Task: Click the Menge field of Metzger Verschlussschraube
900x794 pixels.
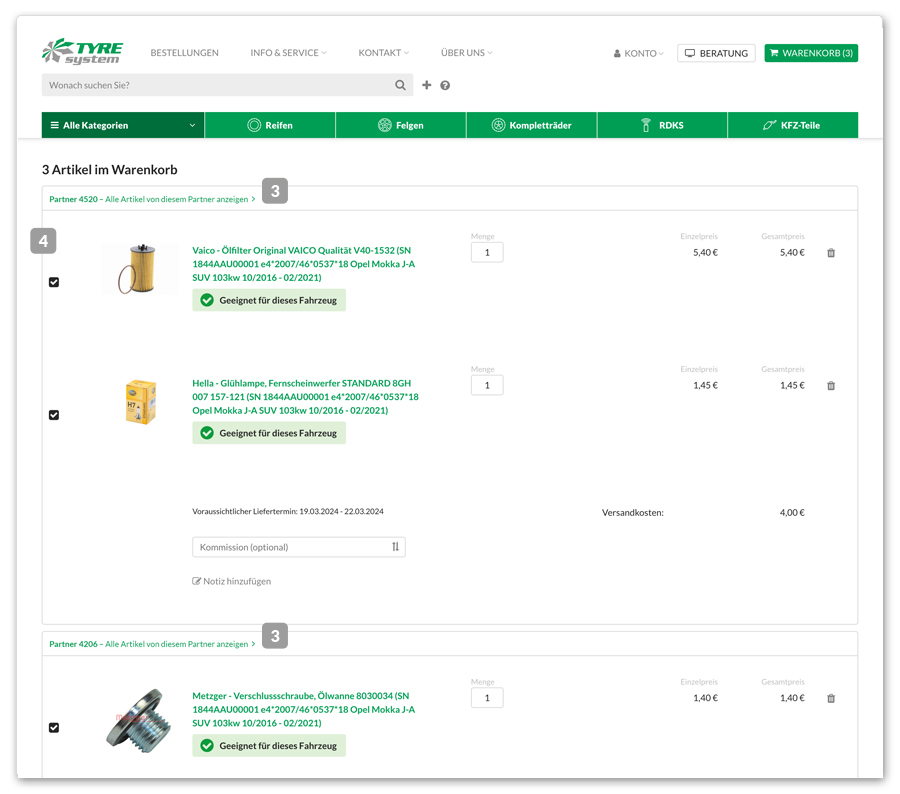Action: (487, 698)
